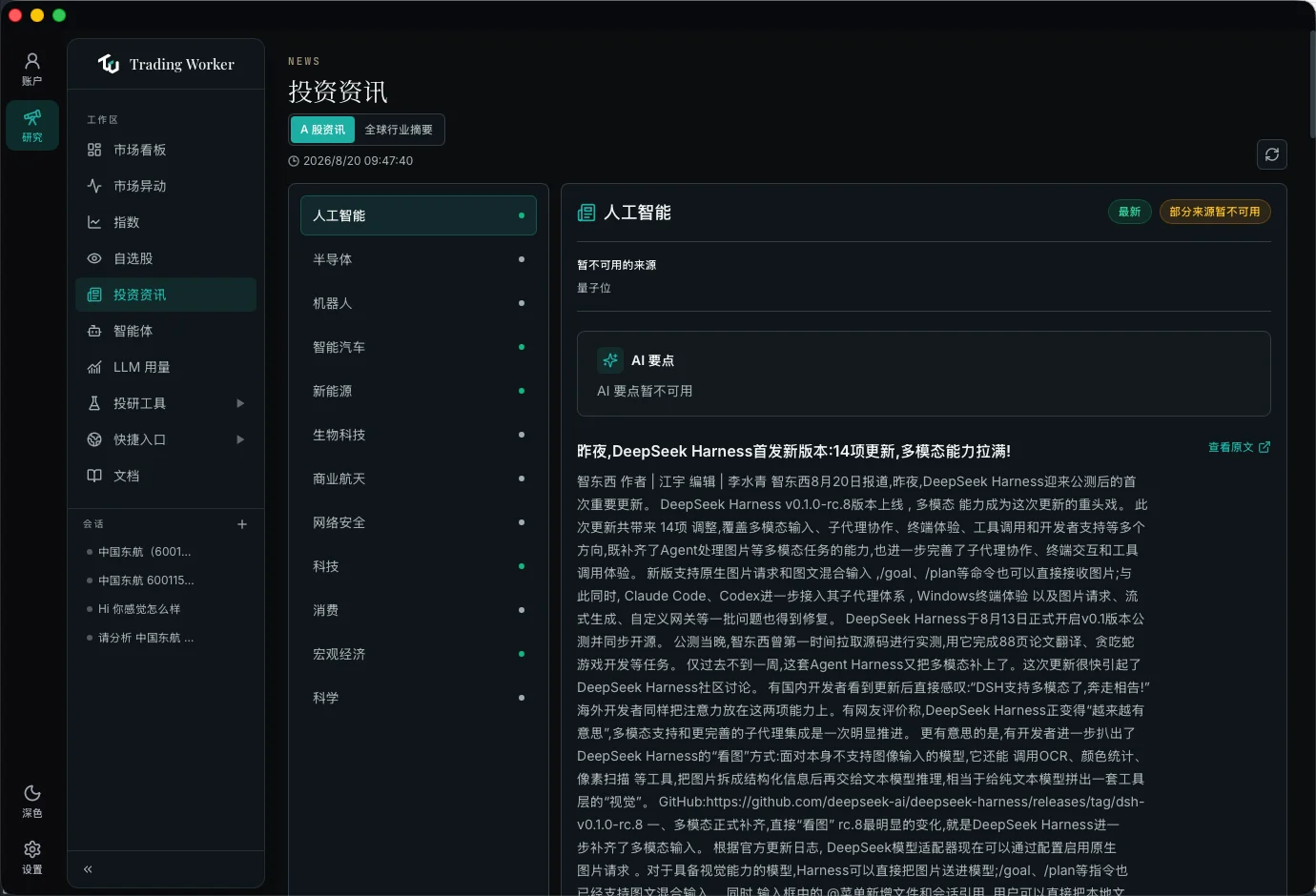
Task: Switch to the 全球行业摘要 tab
Action: point(399,130)
